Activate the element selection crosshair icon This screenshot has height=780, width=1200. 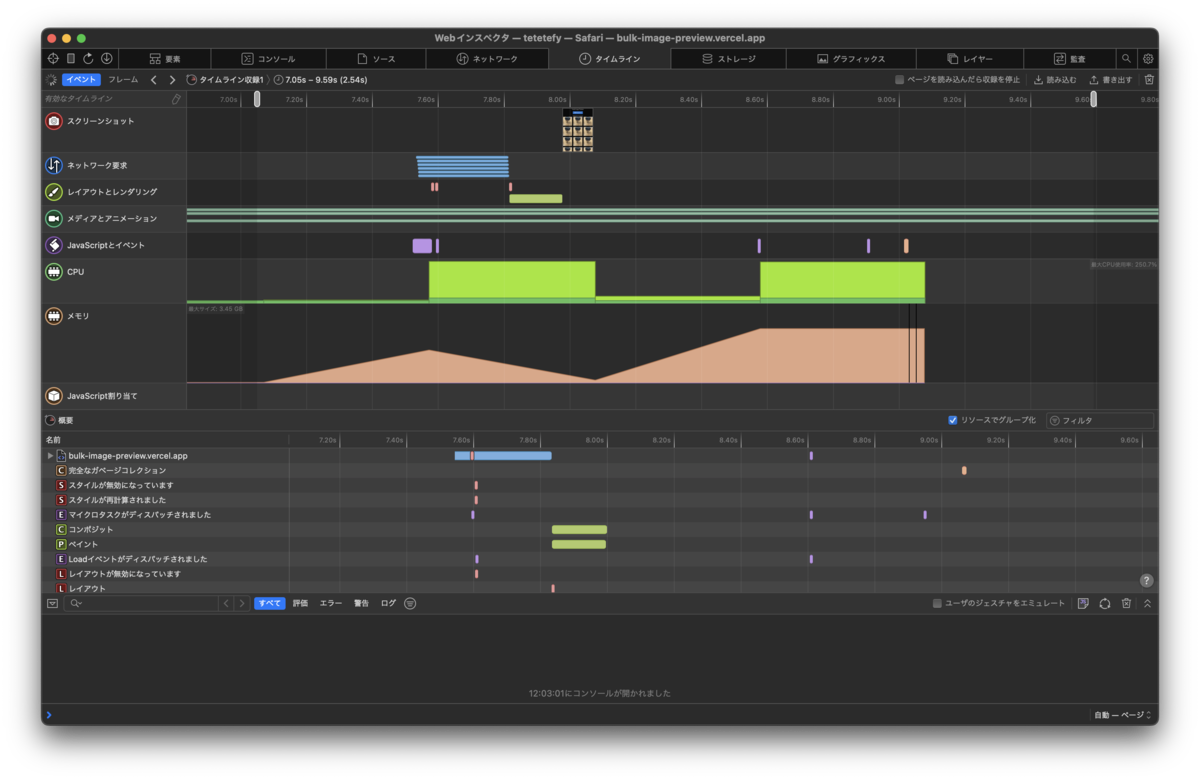tap(53, 59)
